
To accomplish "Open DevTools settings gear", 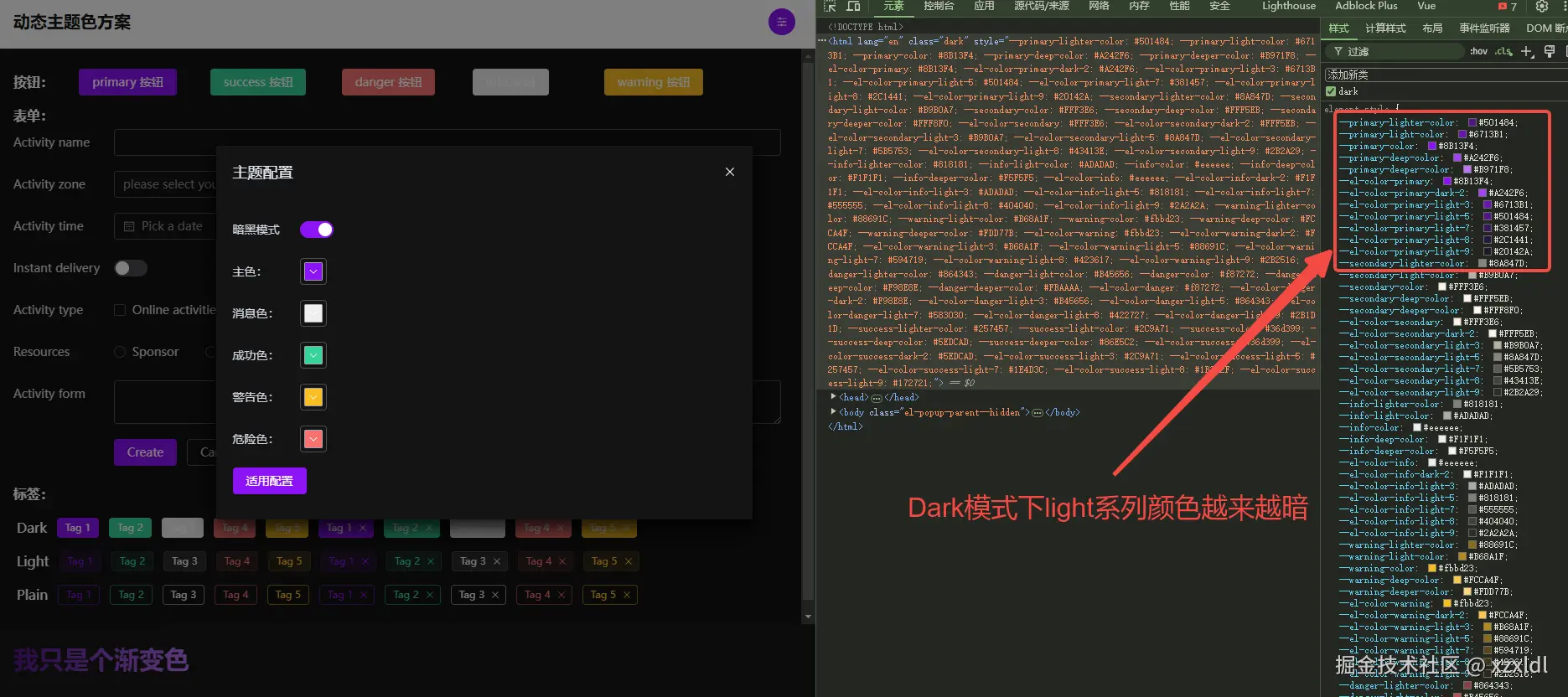I will click(1542, 6).
